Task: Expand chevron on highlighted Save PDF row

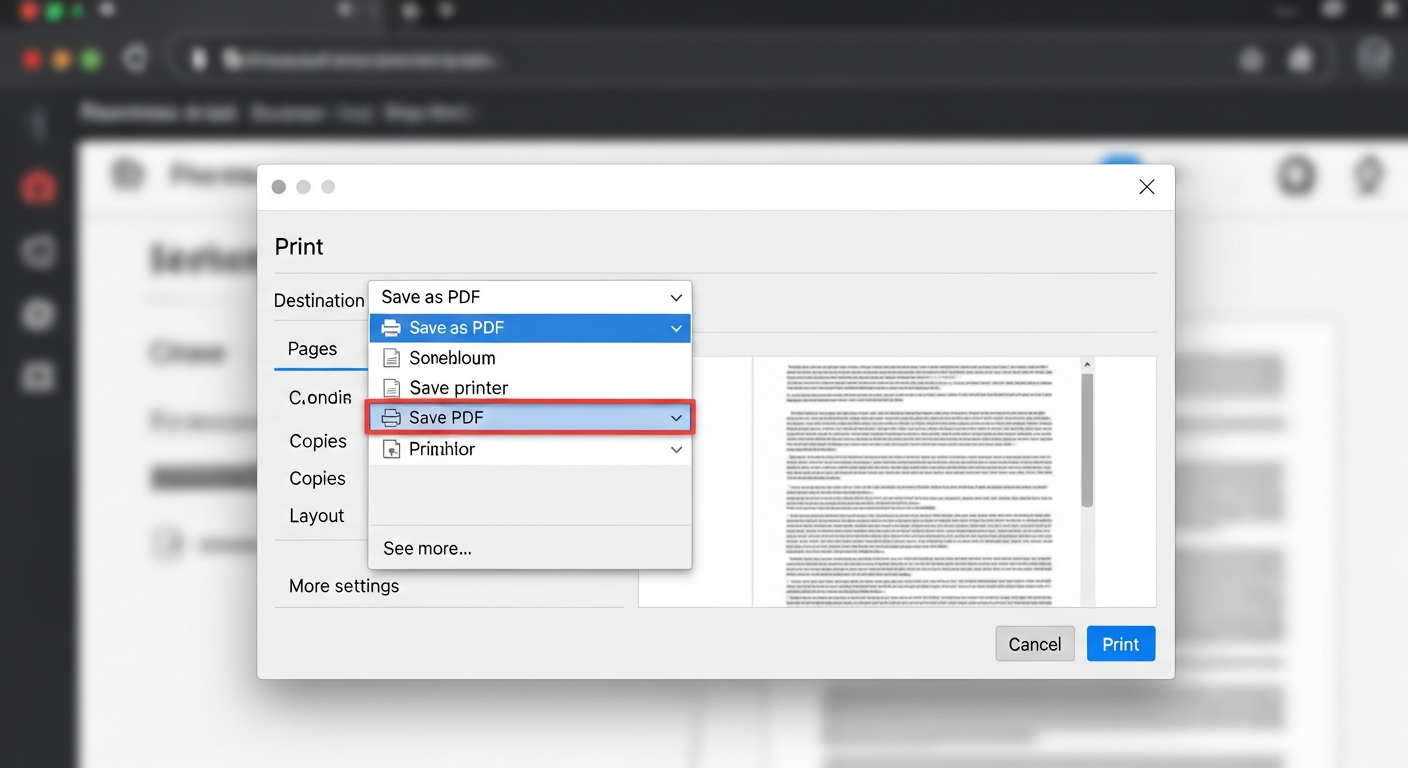Action: pos(676,418)
